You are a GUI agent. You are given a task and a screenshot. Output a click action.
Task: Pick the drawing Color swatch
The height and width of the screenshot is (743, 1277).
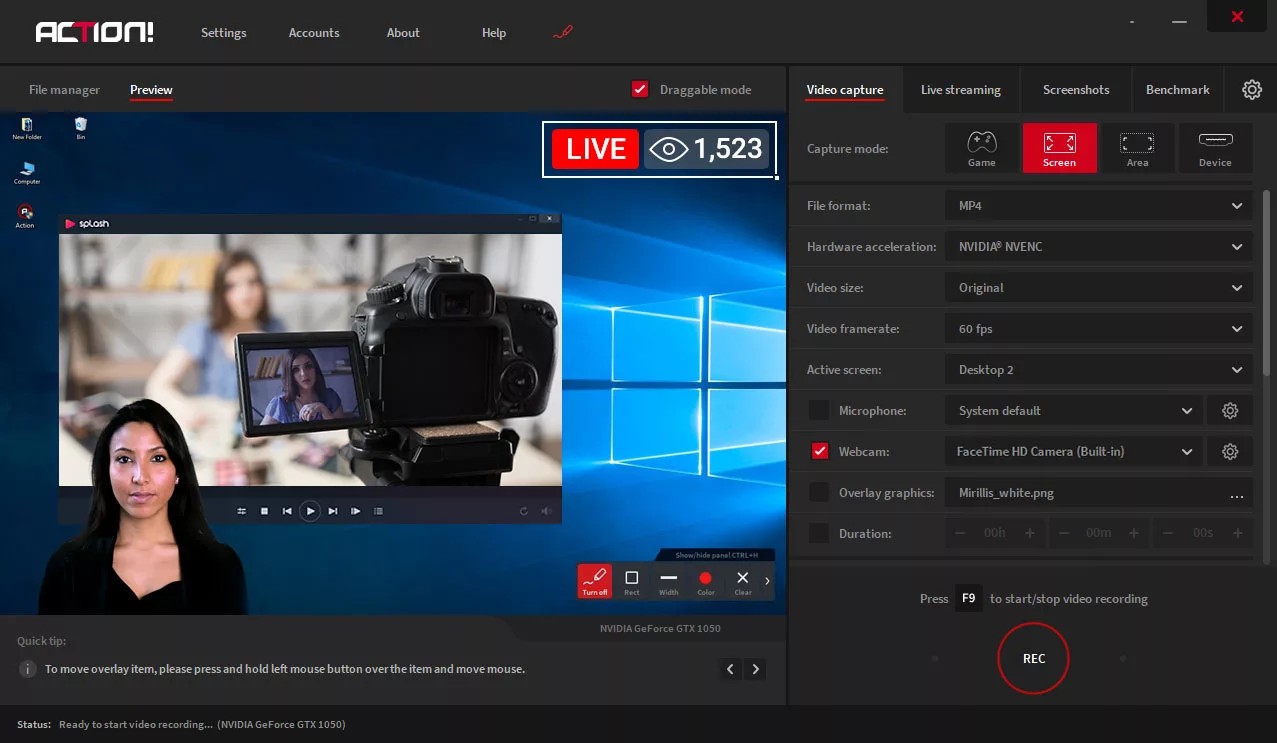(706, 581)
